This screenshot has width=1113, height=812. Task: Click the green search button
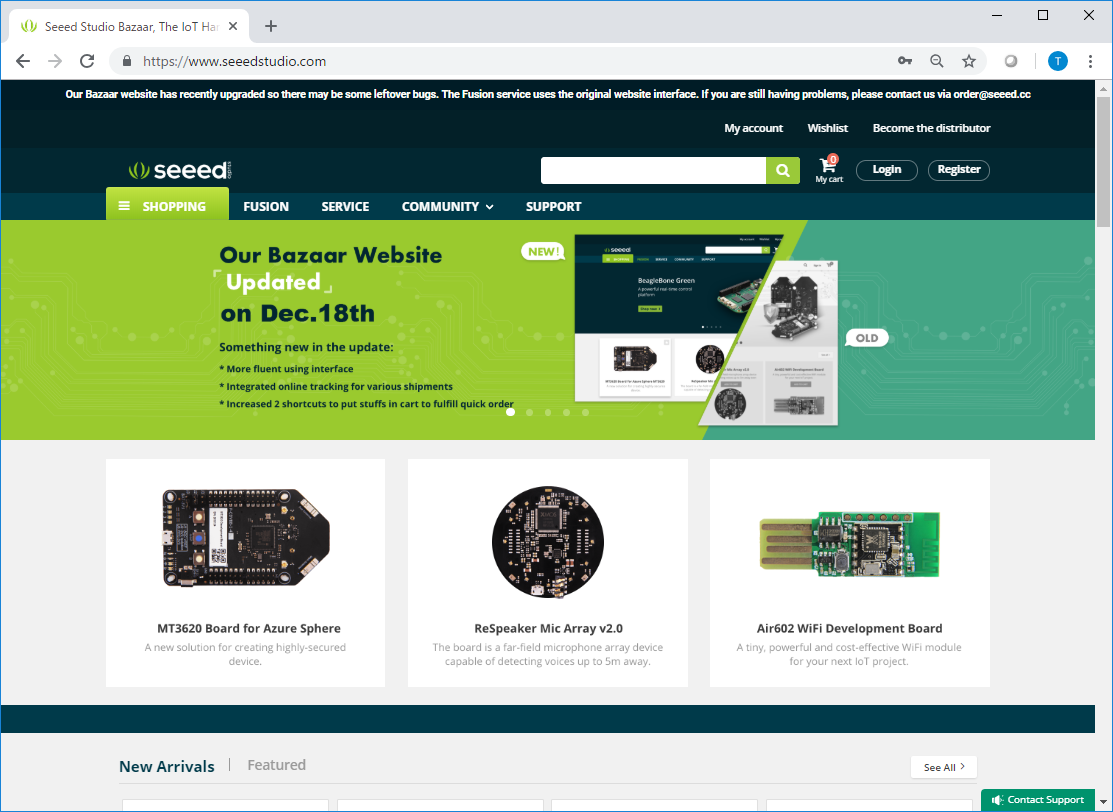point(783,170)
